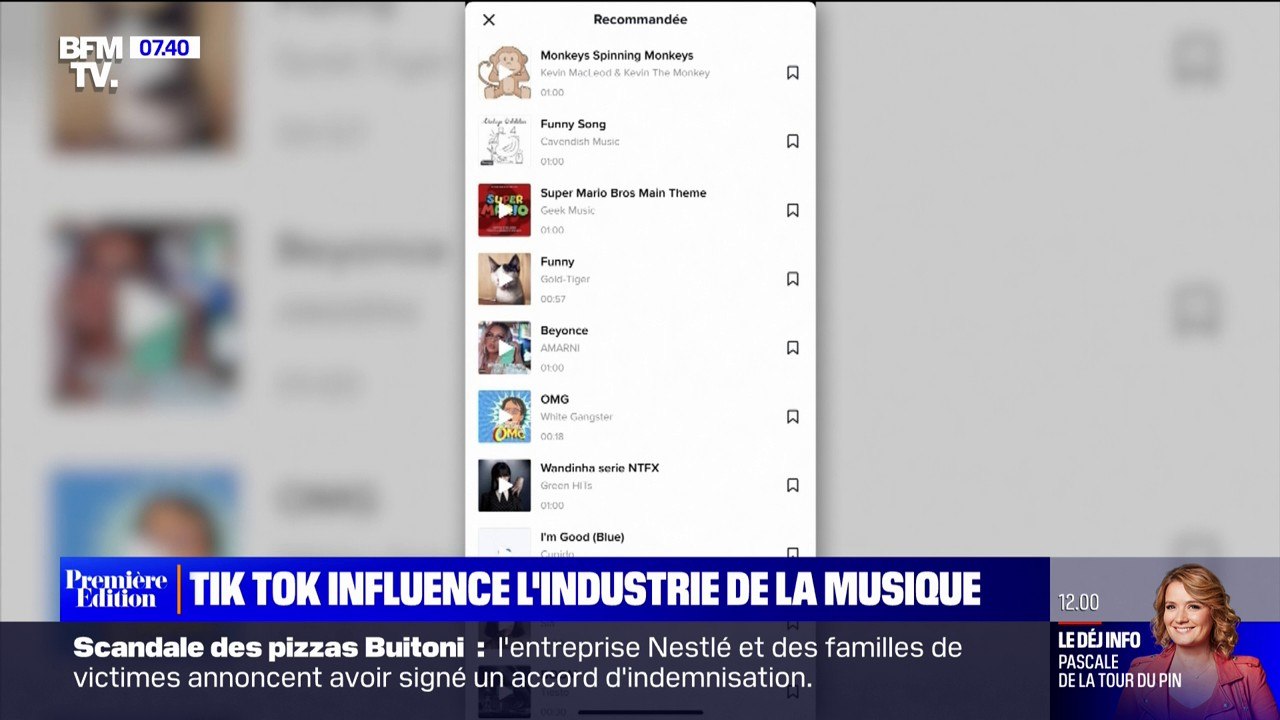This screenshot has width=1280, height=720.
Task: Click Le Déj Info promo label
Action: pyautogui.click(x=1099, y=640)
